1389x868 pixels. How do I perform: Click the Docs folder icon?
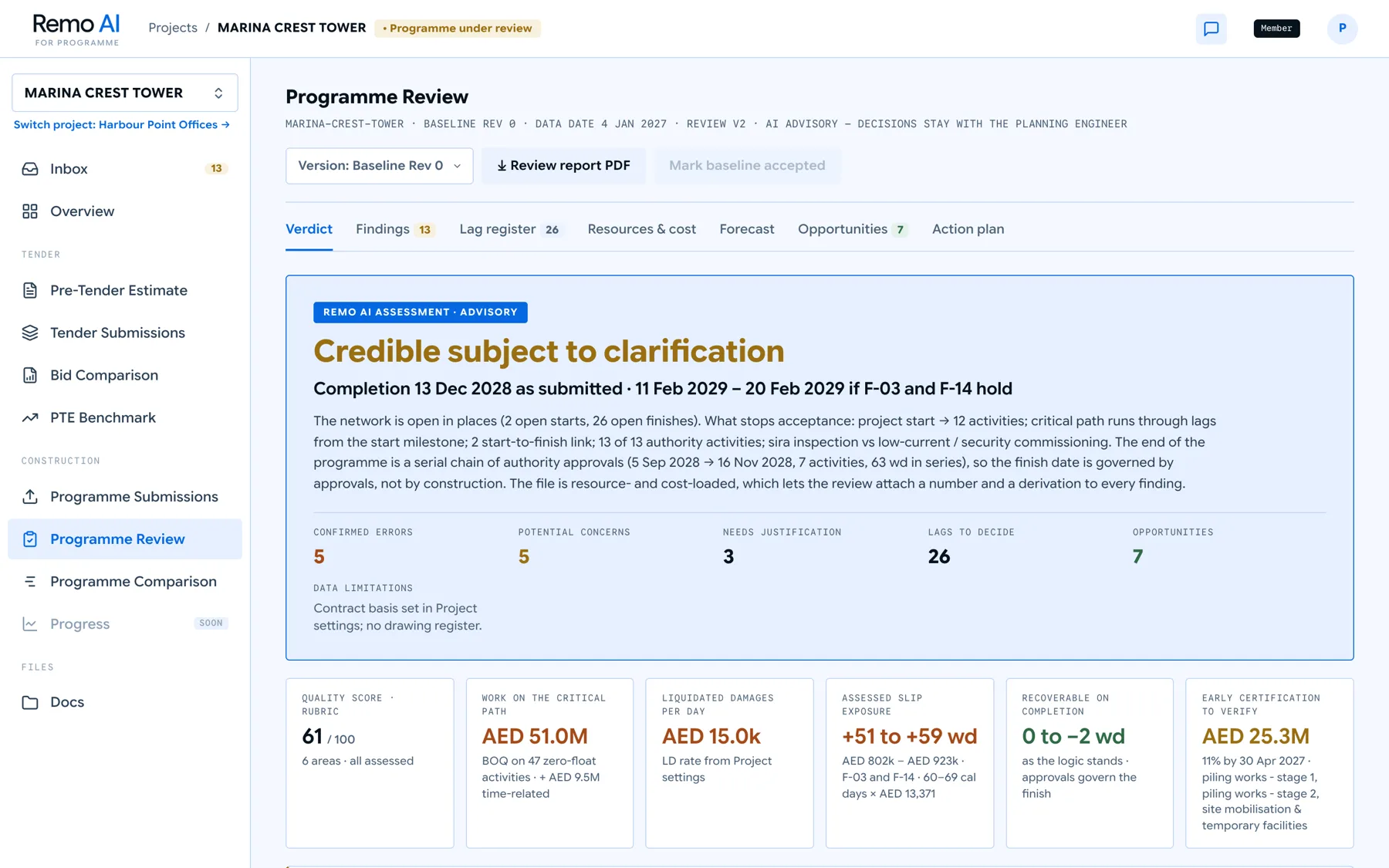coord(30,702)
